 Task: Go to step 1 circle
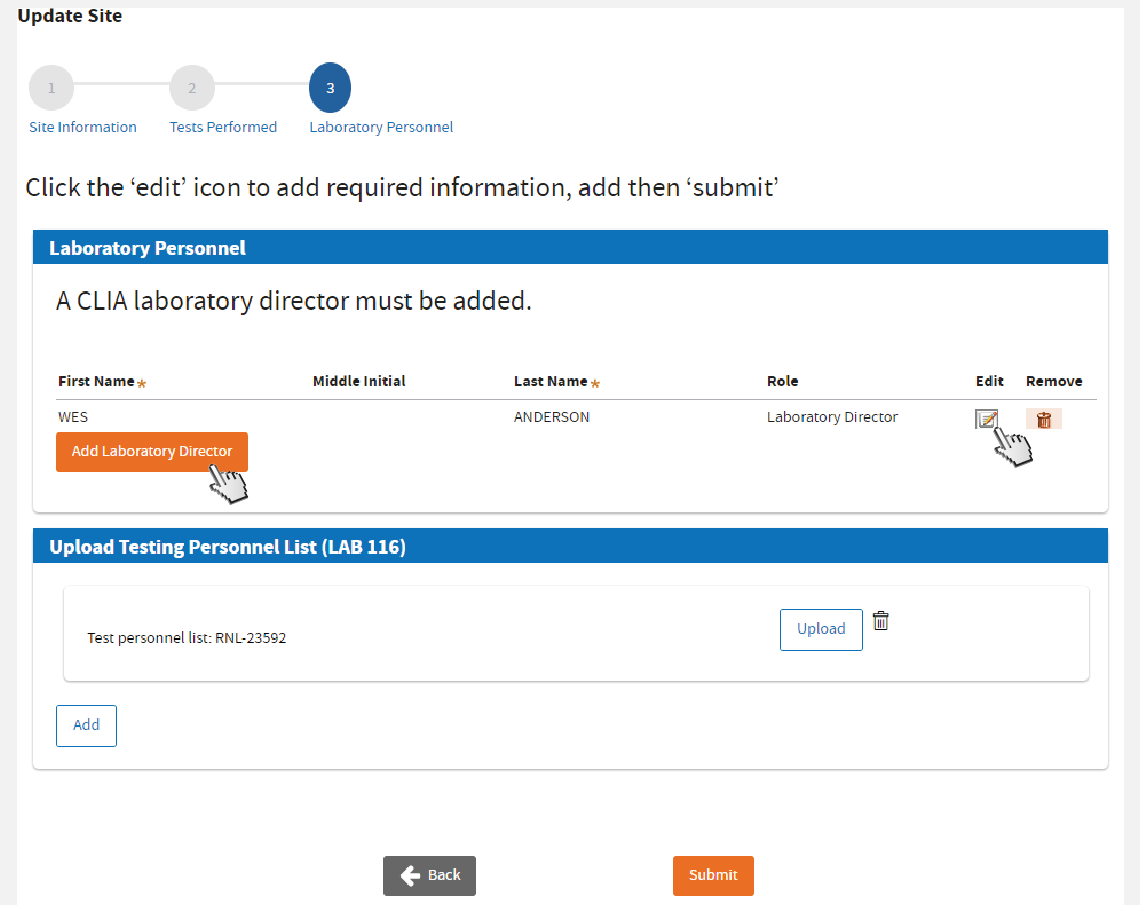click(51, 88)
